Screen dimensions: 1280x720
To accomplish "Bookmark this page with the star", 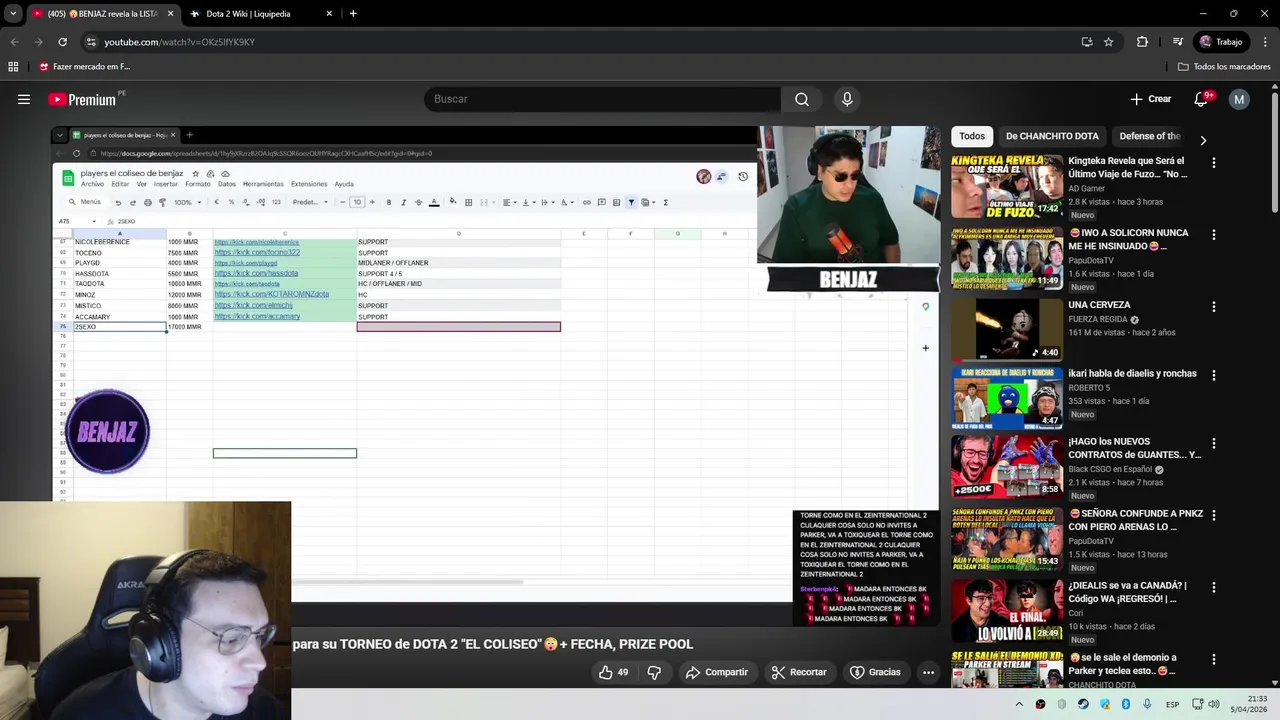I will pos(1108,42).
